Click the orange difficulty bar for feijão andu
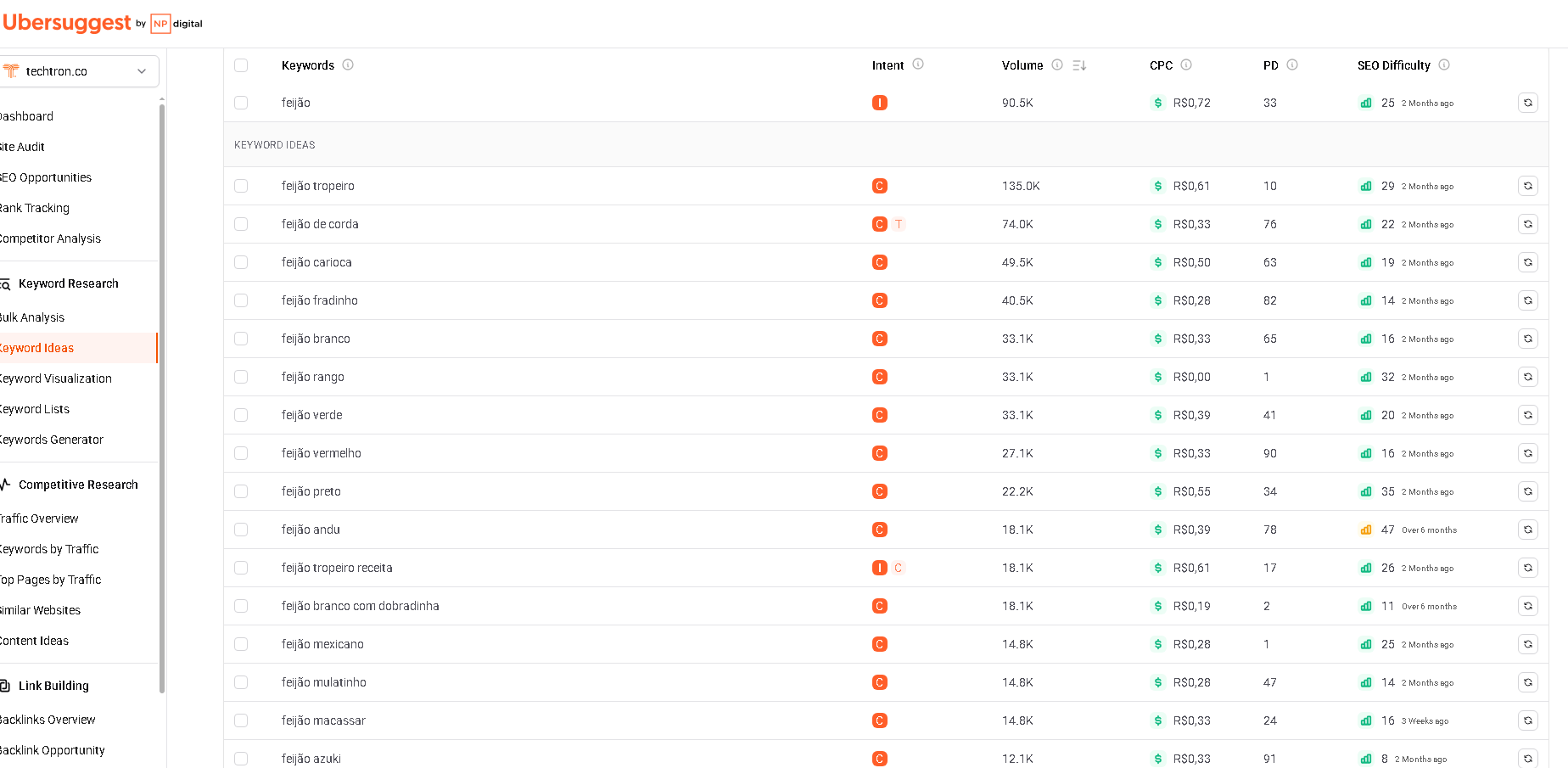Image resolution: width=1568 pixels, height=768 pixels. [1365, 530]
